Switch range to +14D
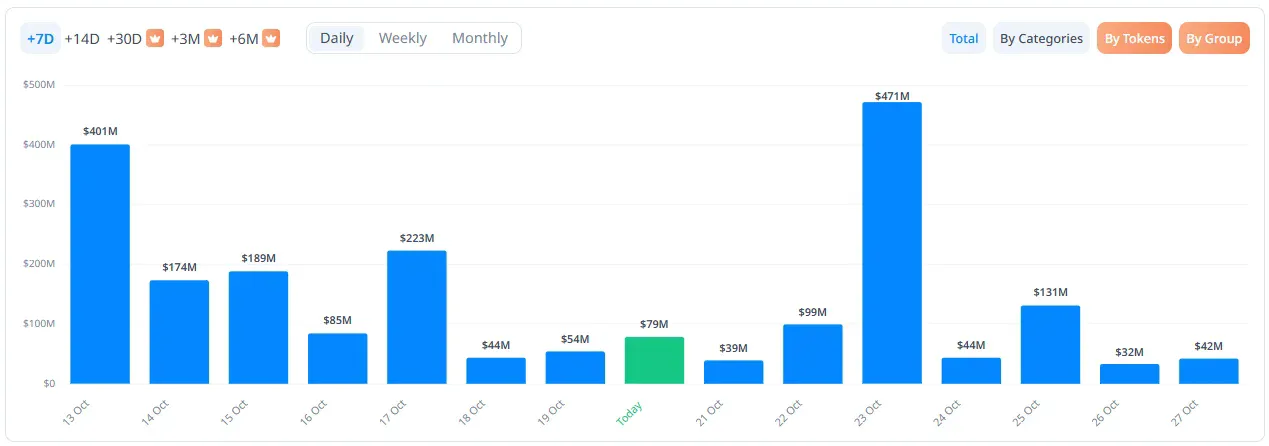Image resolution: width=1269 pixels, height=446 pixels. [x=82, y=38]
